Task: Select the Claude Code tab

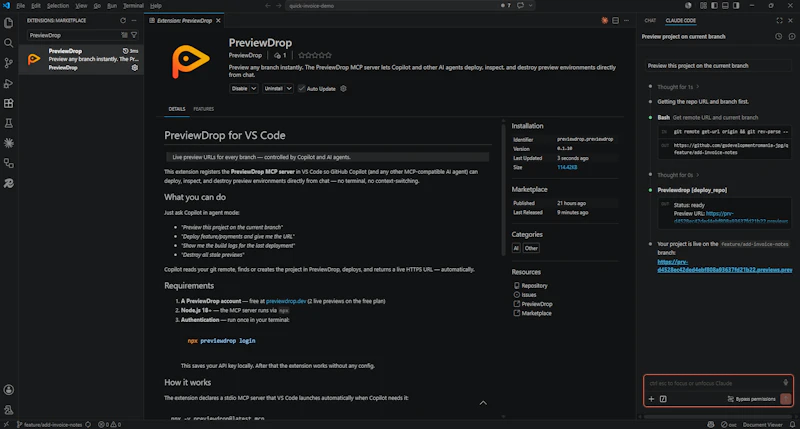Action: [x=680, y=20]
